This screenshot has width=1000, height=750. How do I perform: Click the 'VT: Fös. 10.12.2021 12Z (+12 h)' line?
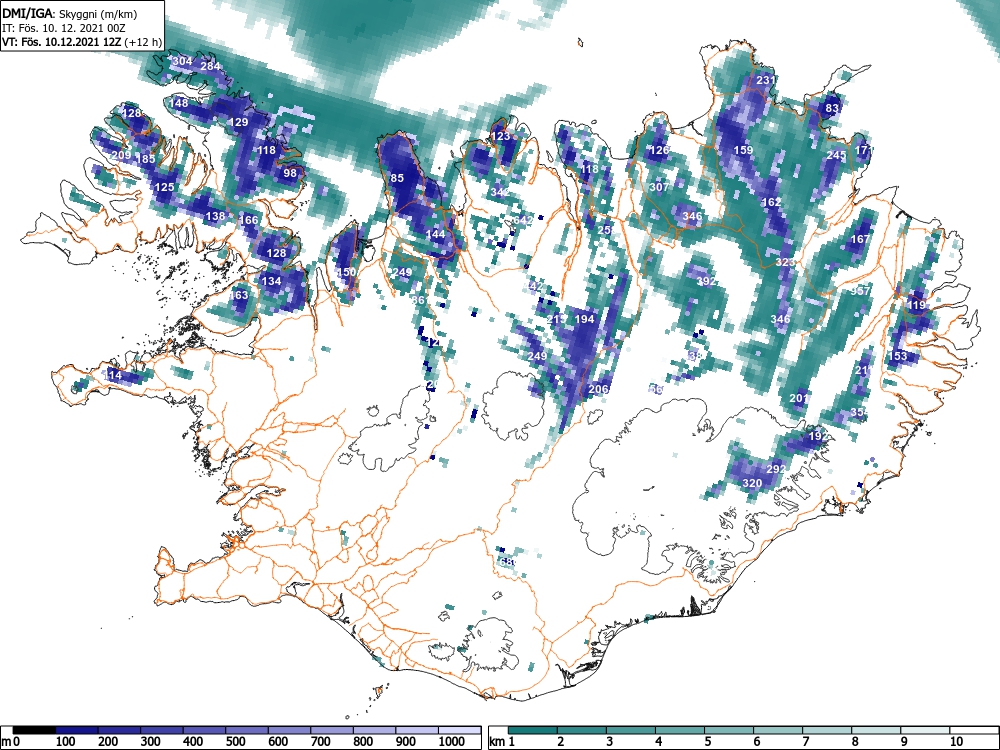click(82, 42)
